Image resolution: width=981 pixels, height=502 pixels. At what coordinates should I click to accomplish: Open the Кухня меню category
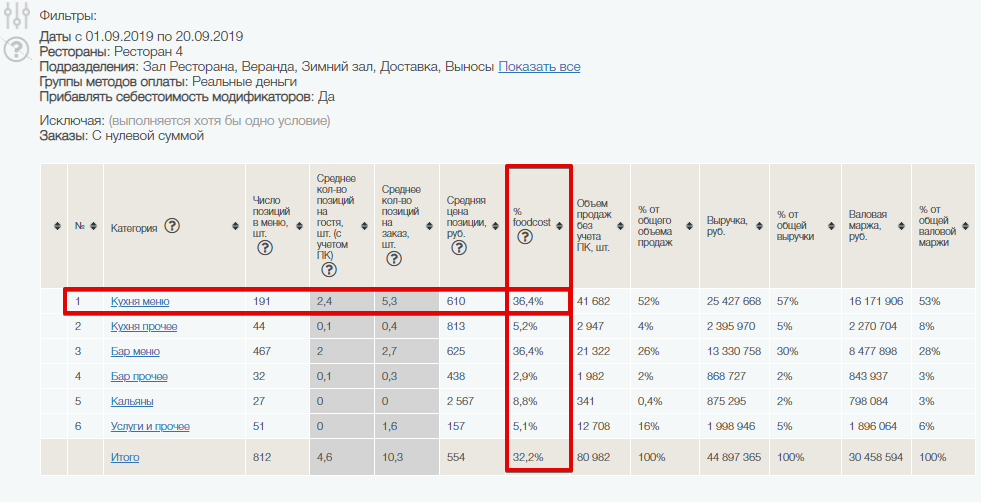point(139,301)
